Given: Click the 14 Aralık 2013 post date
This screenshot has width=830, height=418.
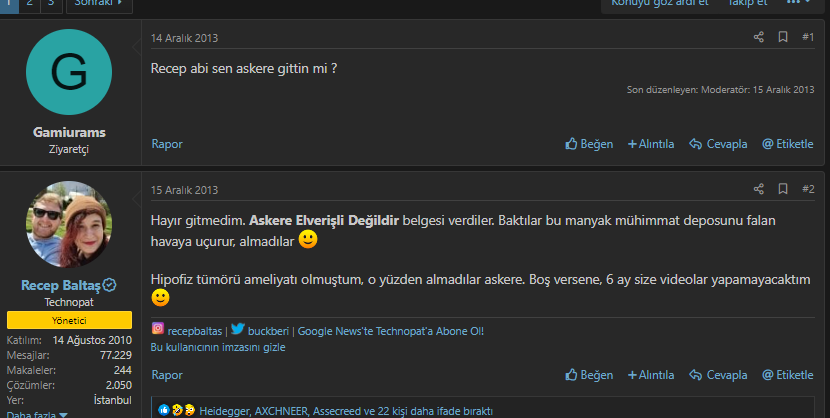Looking at the screenshot, I should point(184,38).
